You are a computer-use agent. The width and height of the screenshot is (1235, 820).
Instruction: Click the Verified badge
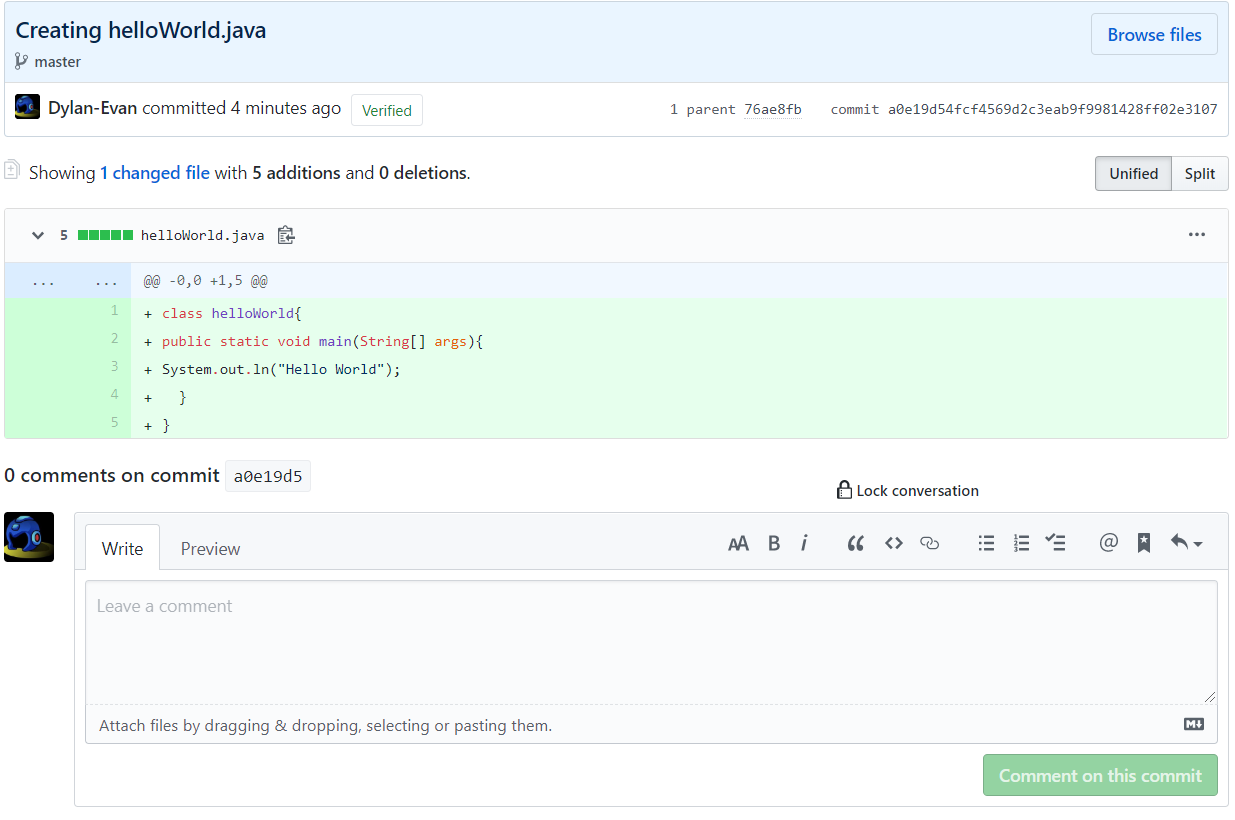coord(387,110)
